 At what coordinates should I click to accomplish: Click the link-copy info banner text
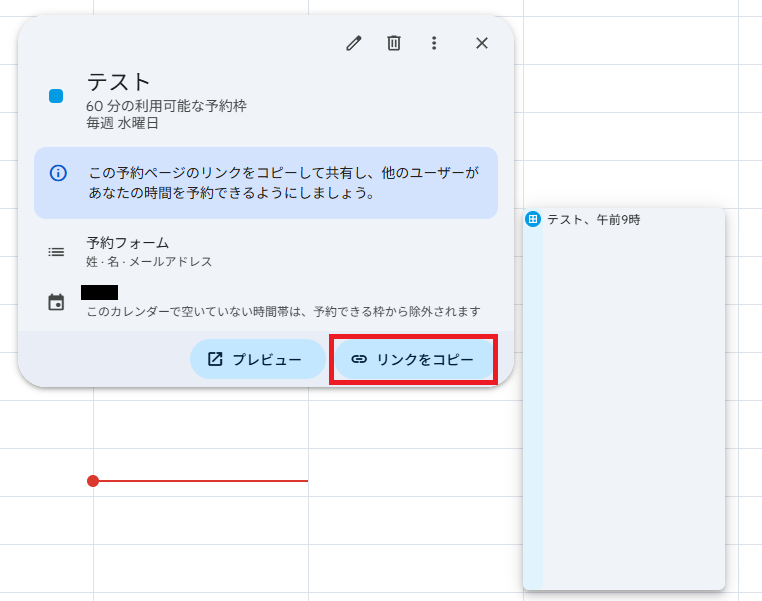[x=283, y=183]
